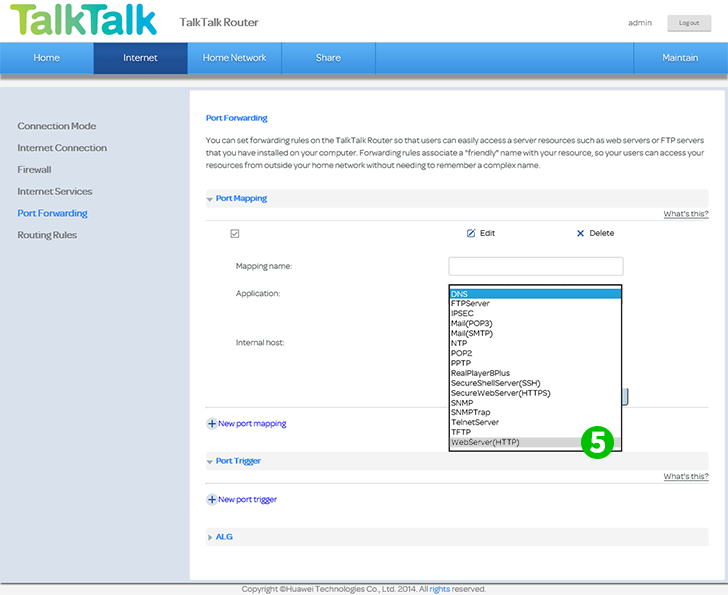Click the Edit link
The width and height of the screenshot is (728, 595).
(487, 233)
